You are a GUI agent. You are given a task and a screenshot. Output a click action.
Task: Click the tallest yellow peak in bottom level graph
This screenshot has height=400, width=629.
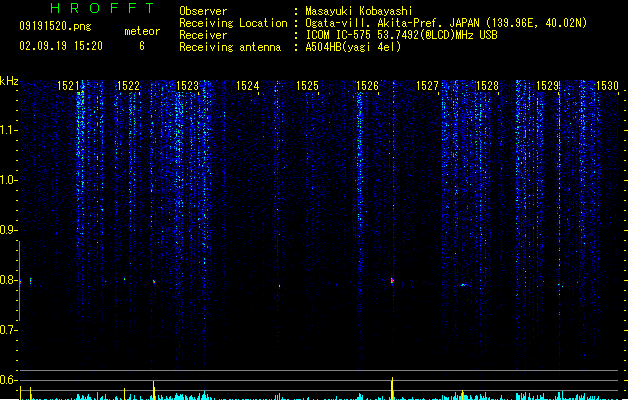click(392, 388)
